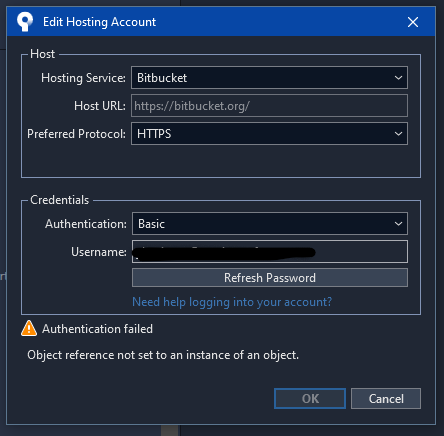The width and height of the screenshot is (444, 436).
Task: Click the Refresh Password button
Action: (270, 278)
